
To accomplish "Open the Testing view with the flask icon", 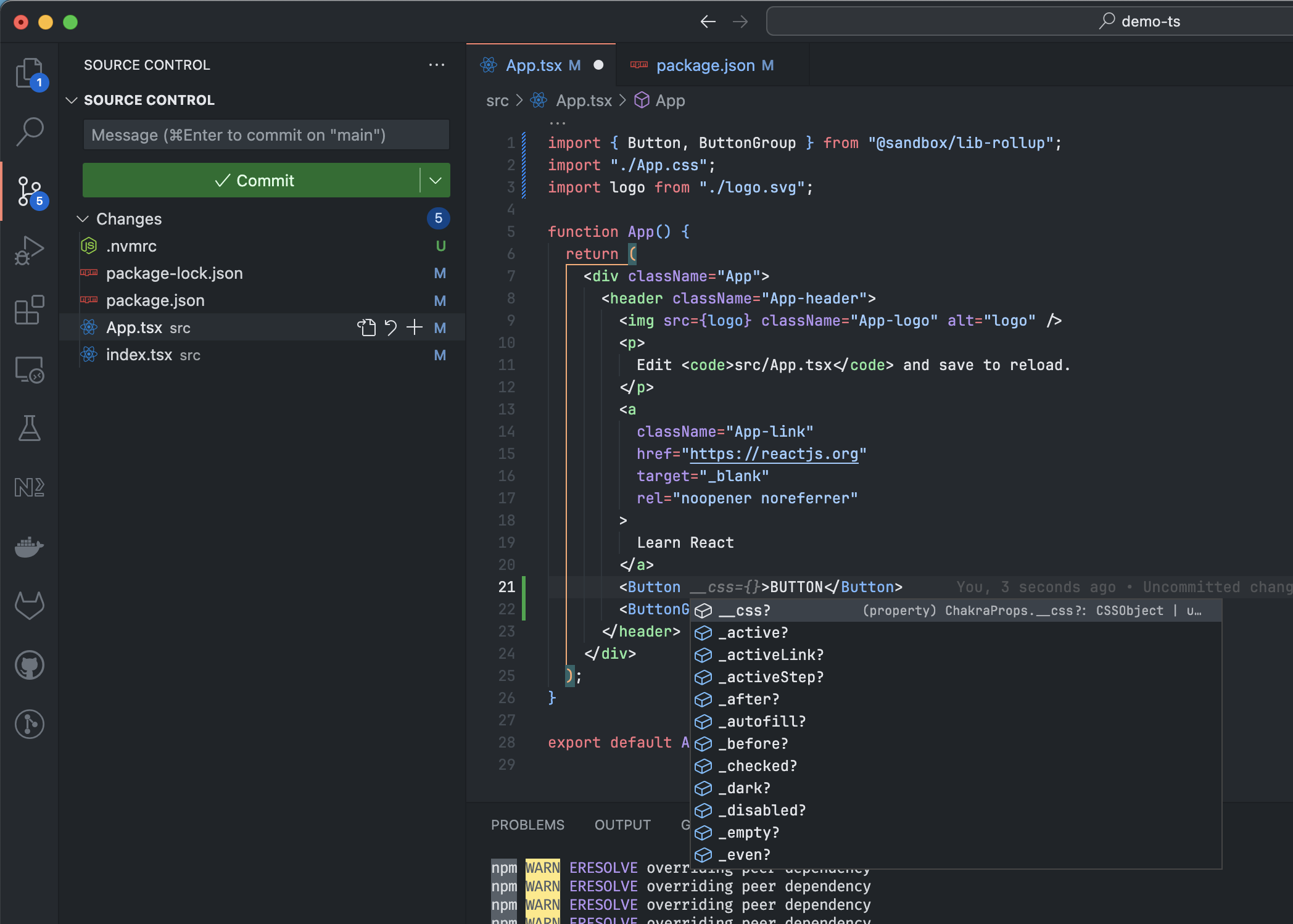I will [29, 429].
